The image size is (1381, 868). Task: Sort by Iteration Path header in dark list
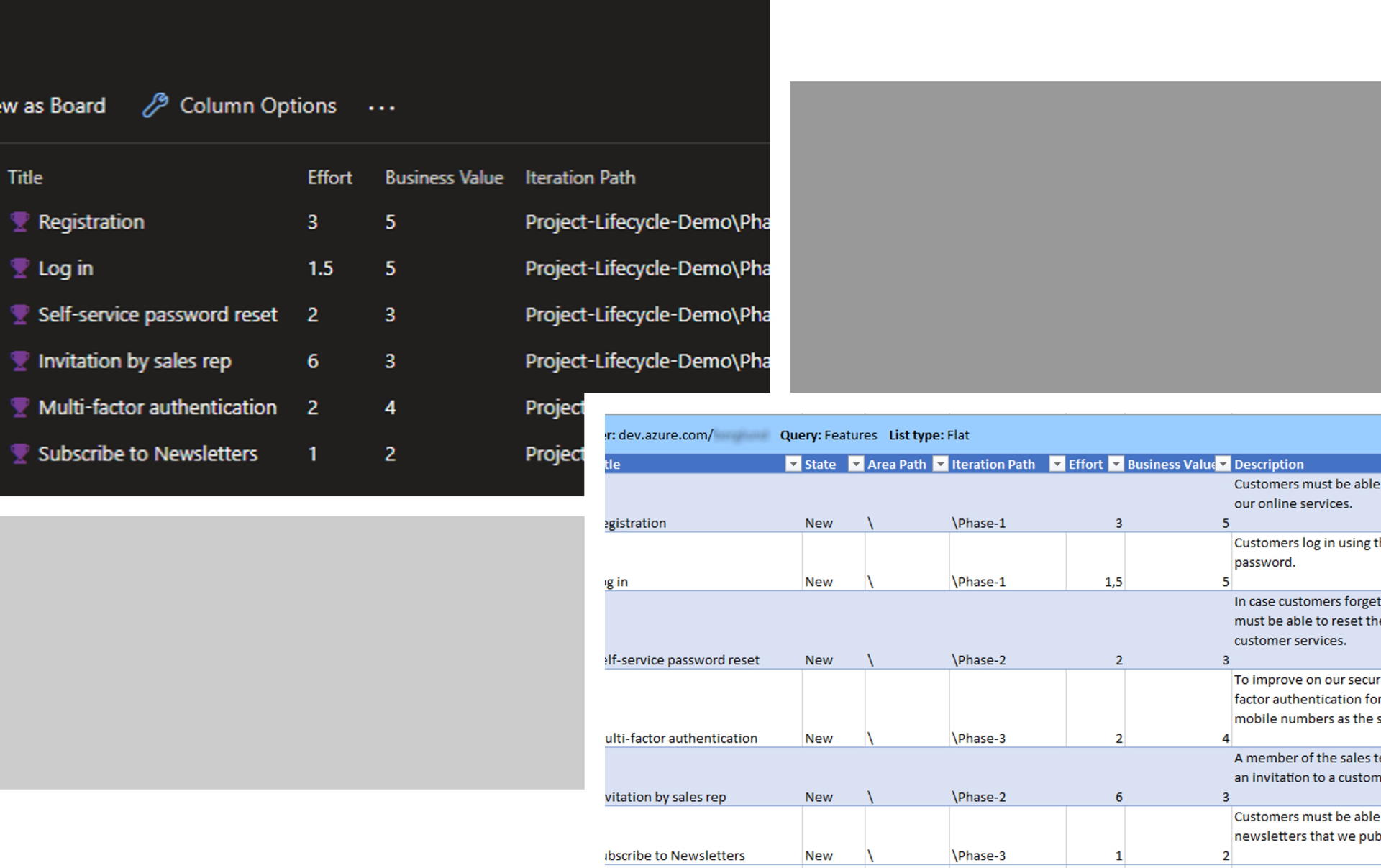coord(580,178)
